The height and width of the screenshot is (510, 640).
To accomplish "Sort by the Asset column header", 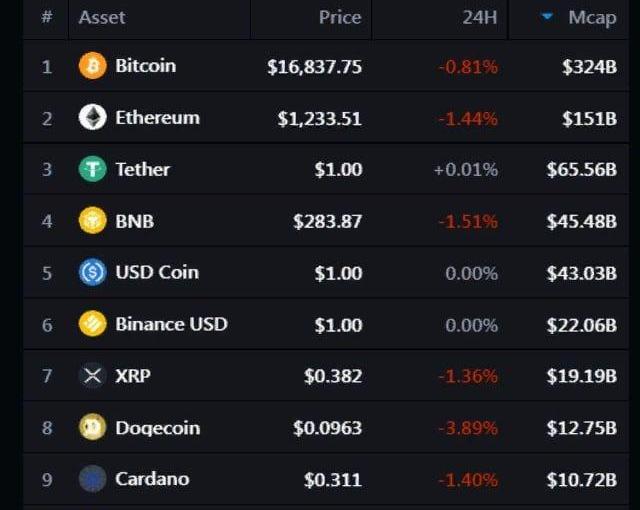I will click(102, 18).
